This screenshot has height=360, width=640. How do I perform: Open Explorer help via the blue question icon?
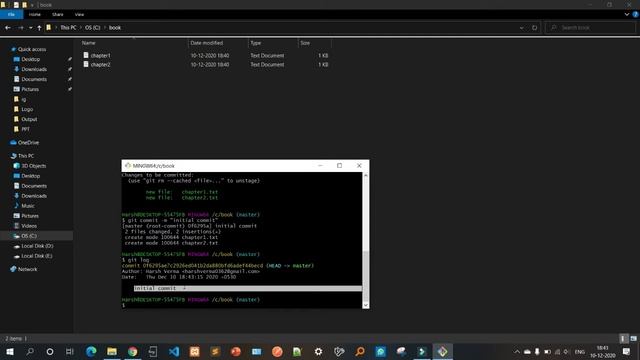pyautogui.click(x=636, y=14)
